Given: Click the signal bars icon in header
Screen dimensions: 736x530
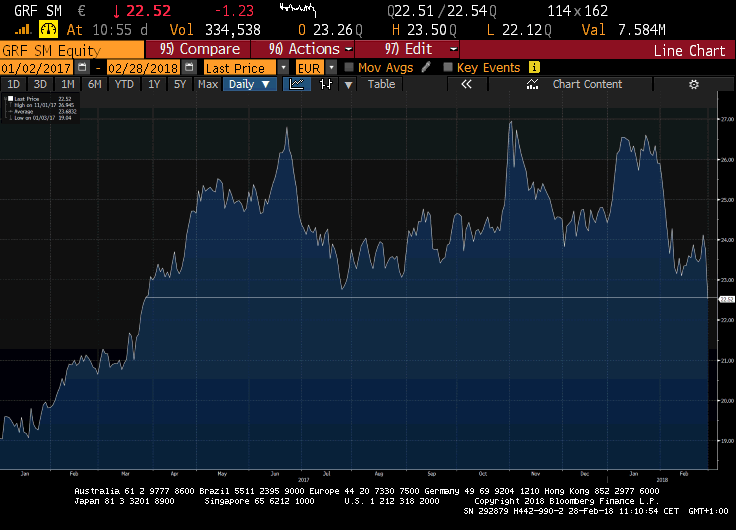Looking at the screenshot, I should click(23, 30).
